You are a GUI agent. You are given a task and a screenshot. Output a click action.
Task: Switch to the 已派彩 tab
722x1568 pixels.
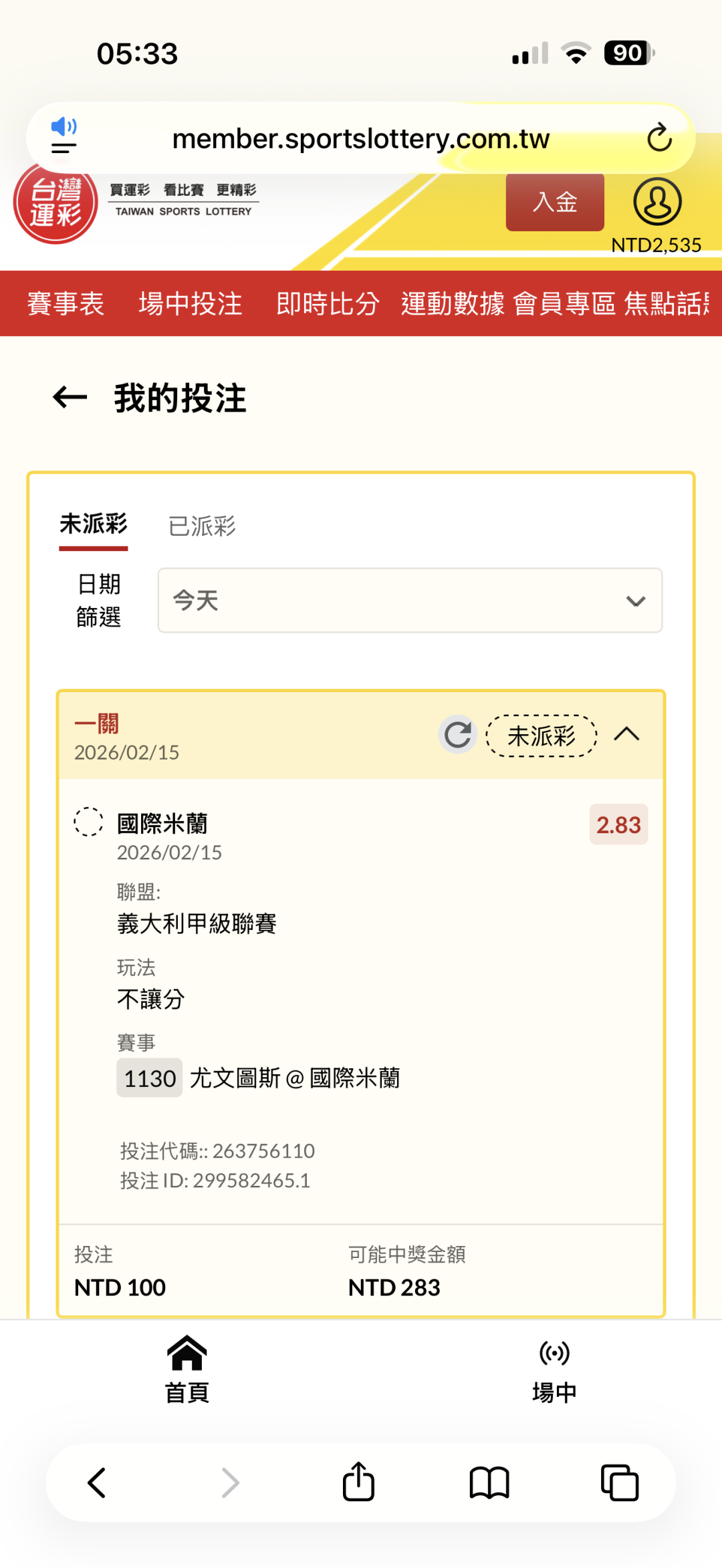(x=202, y=526)
